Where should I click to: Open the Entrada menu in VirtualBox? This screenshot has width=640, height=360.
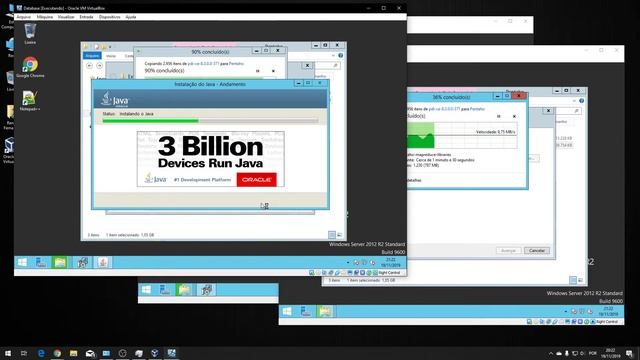tap(86, 17)
